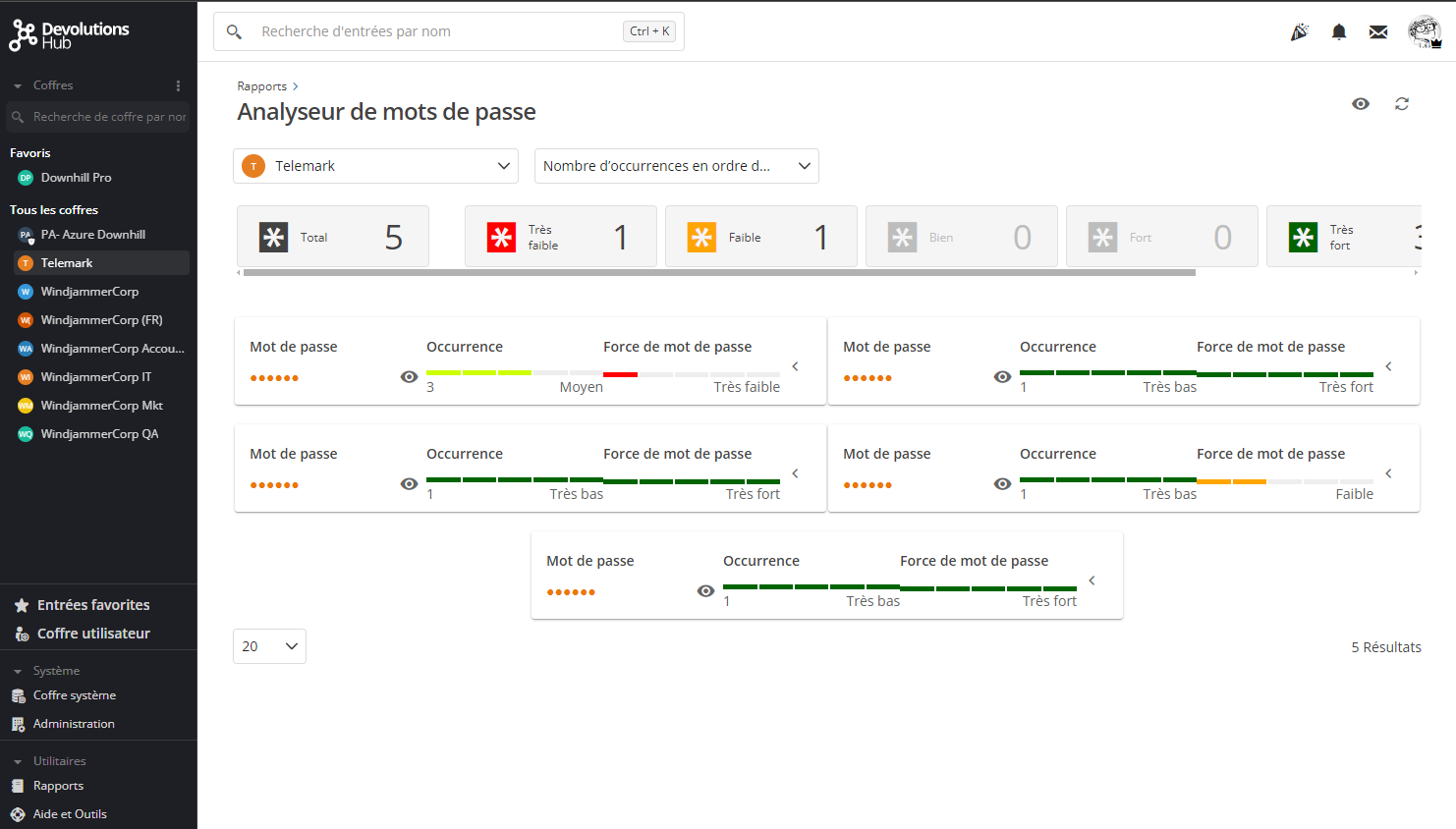1456x829 pixels.
Task: Reveal password with occurrence 3 Moyen
Action: pos(410,377)
